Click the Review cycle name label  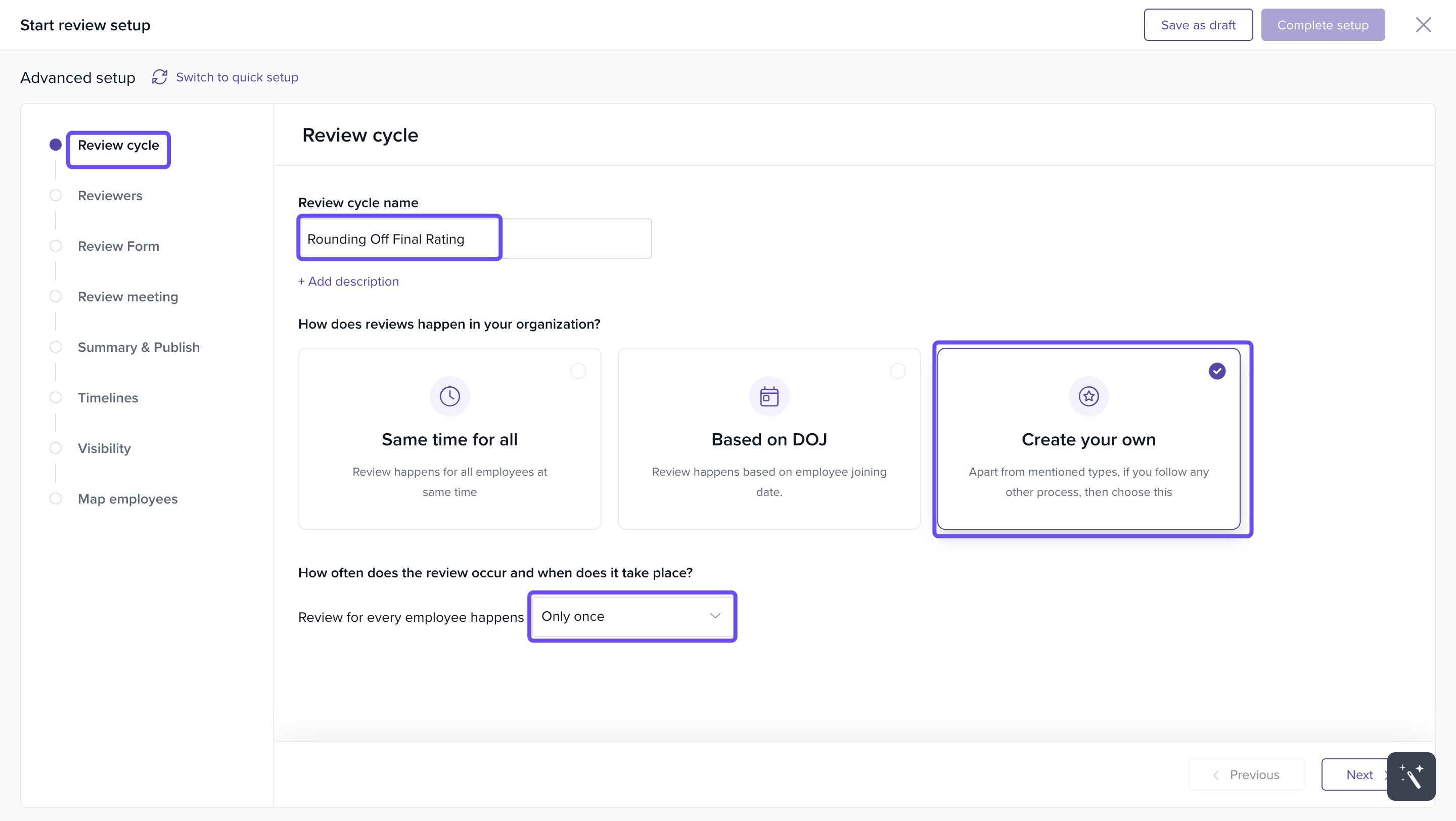pos(358,203)
